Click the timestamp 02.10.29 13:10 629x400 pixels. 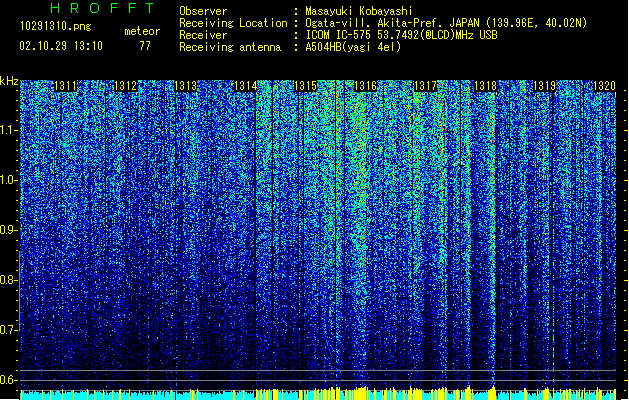click(x=61, y=46)
